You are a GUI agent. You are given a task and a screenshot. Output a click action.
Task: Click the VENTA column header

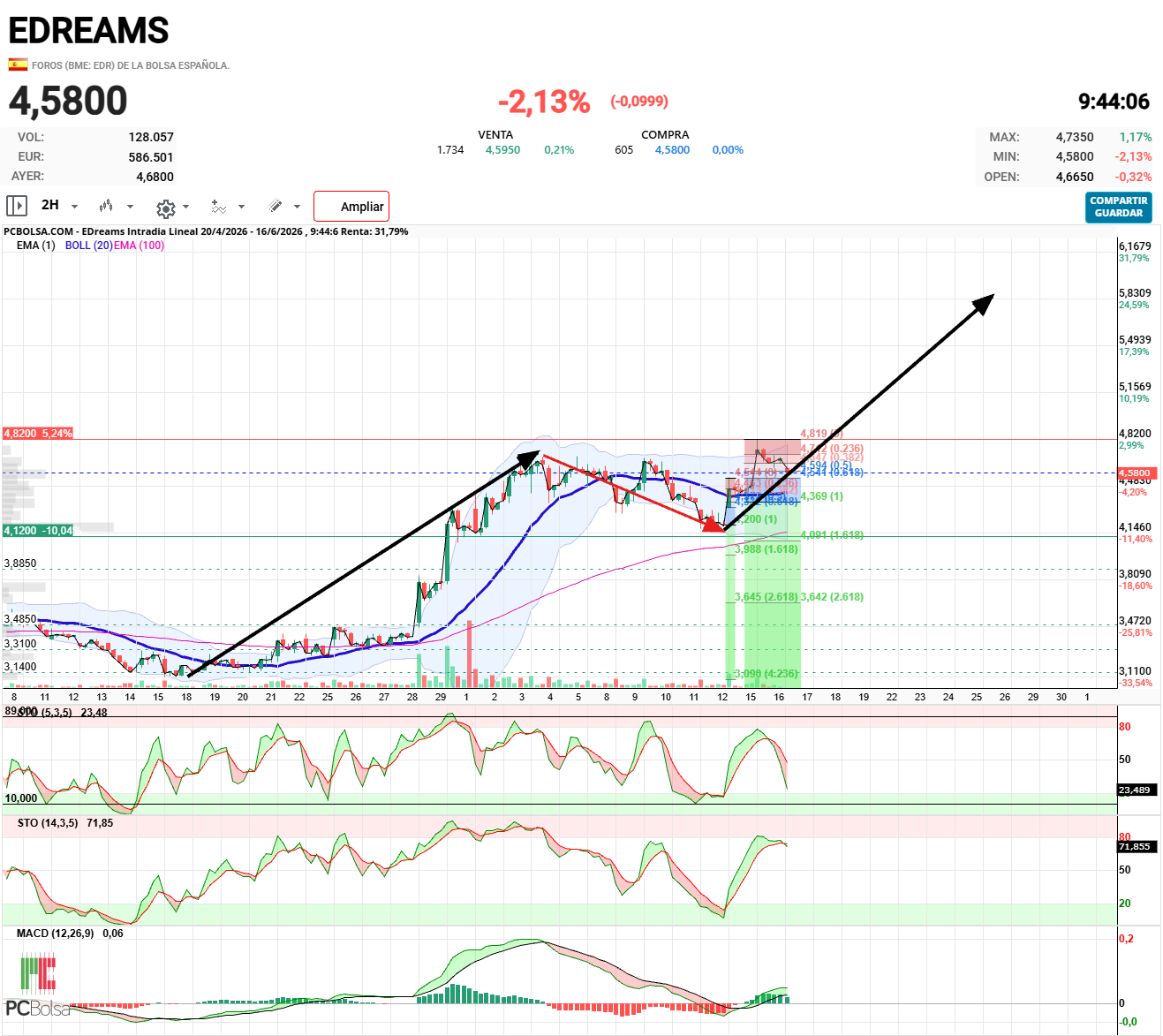click(495, 135)
